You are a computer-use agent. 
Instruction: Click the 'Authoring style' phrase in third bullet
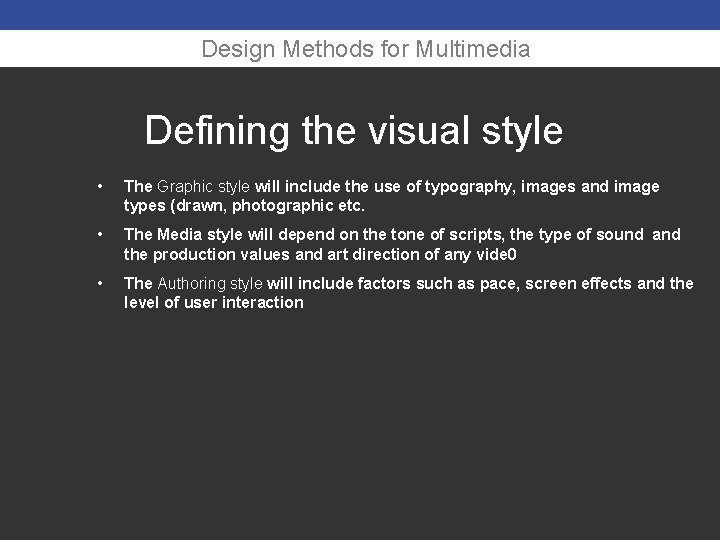coord(210,284)
